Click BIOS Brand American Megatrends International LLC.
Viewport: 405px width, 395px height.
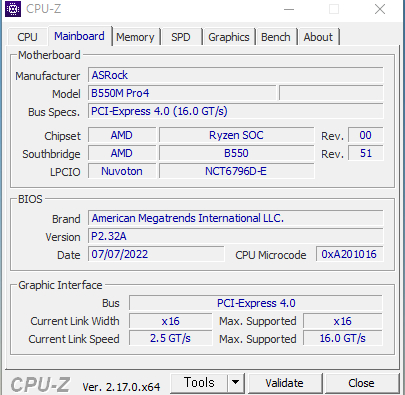236,218
